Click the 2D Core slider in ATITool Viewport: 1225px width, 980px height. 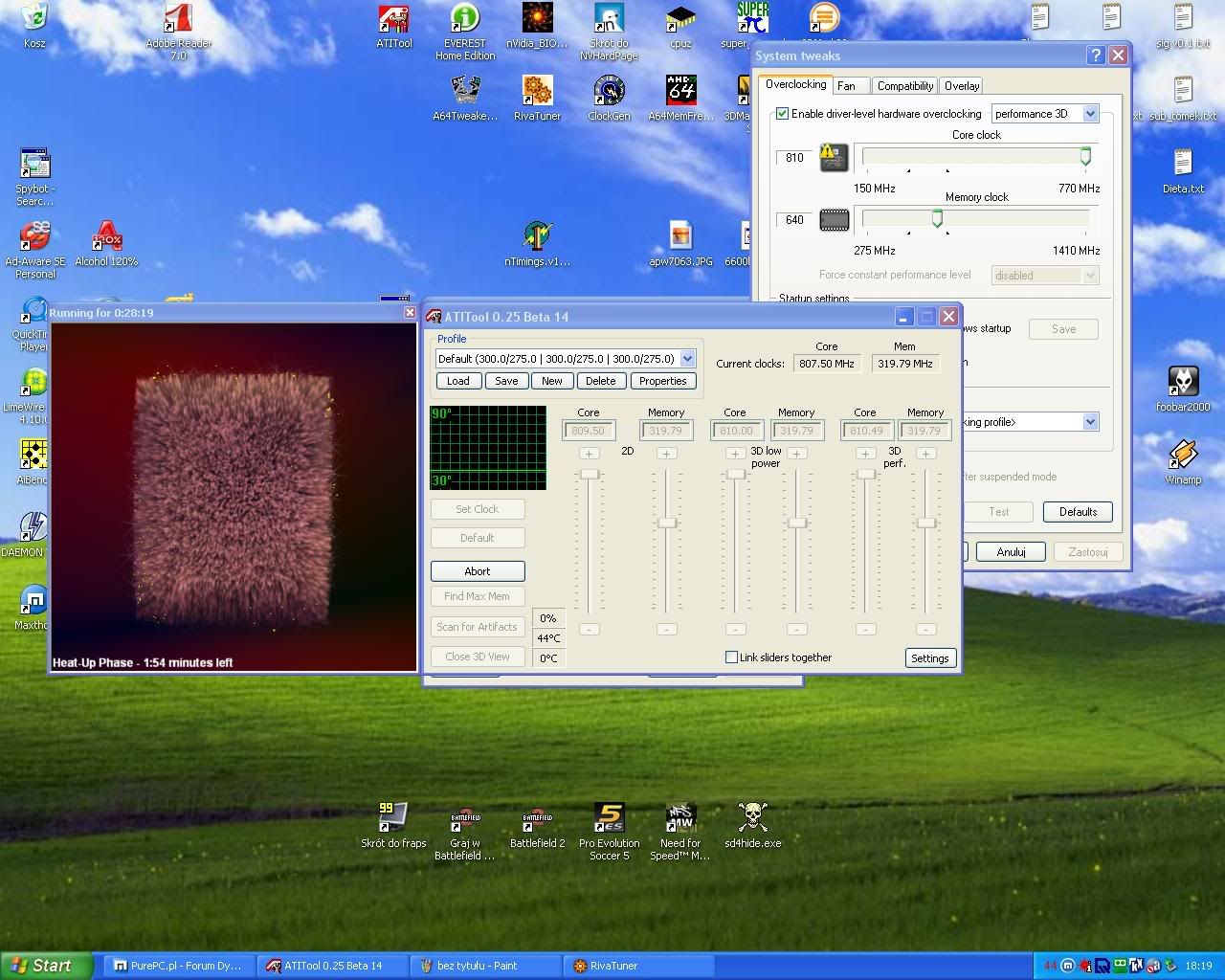pos(590,474)
